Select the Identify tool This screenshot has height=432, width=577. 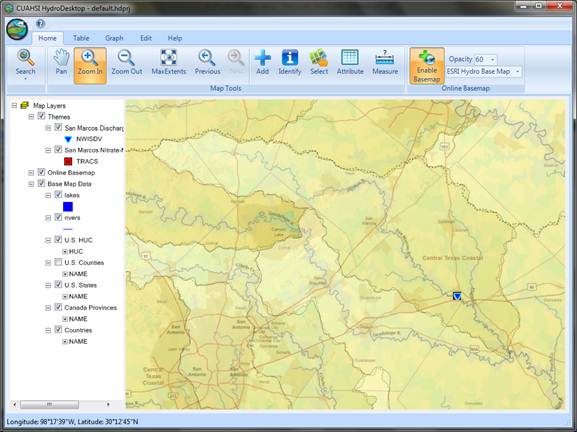(x=290, y=63)
